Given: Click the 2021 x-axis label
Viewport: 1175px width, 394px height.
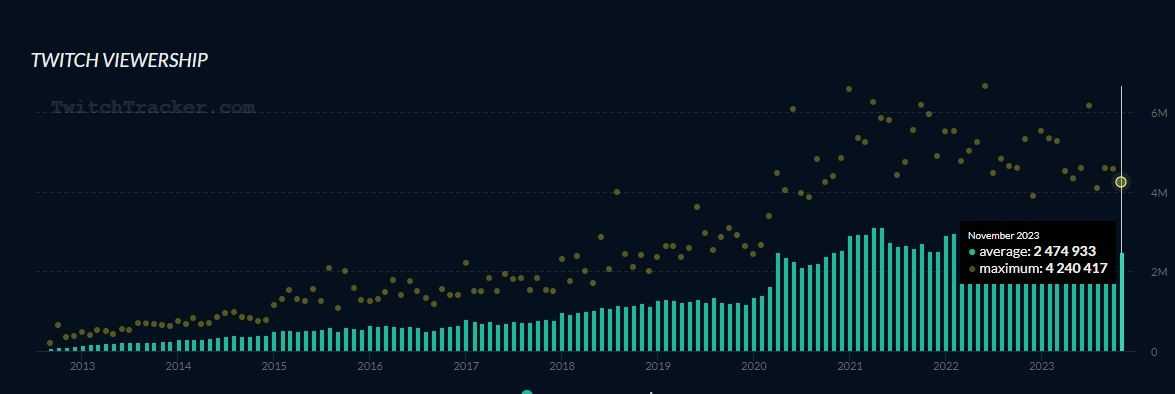Looking at the screenshot, I should (x=850, y=366).
